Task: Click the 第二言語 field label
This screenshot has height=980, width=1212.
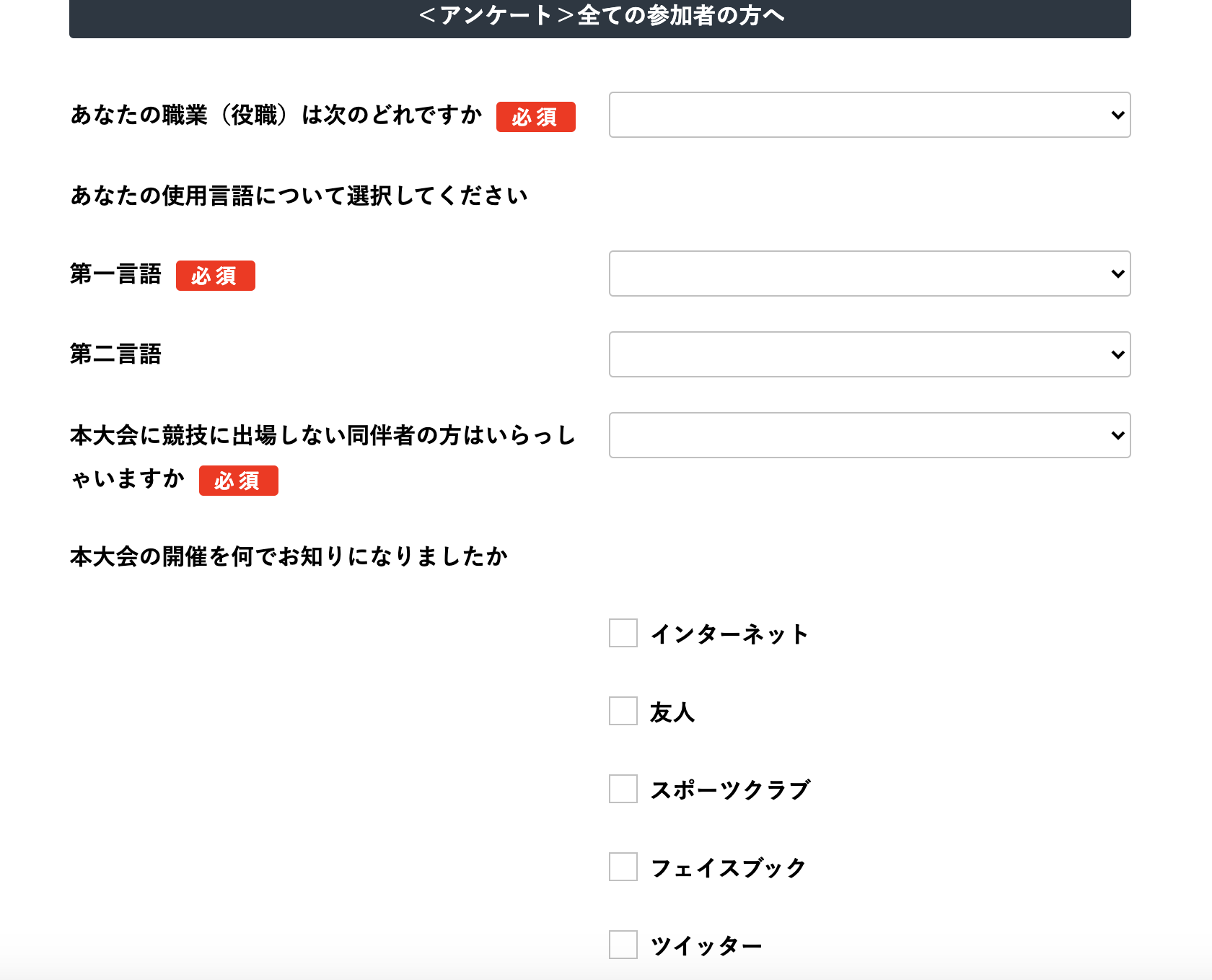Action: tap(115, 354)
